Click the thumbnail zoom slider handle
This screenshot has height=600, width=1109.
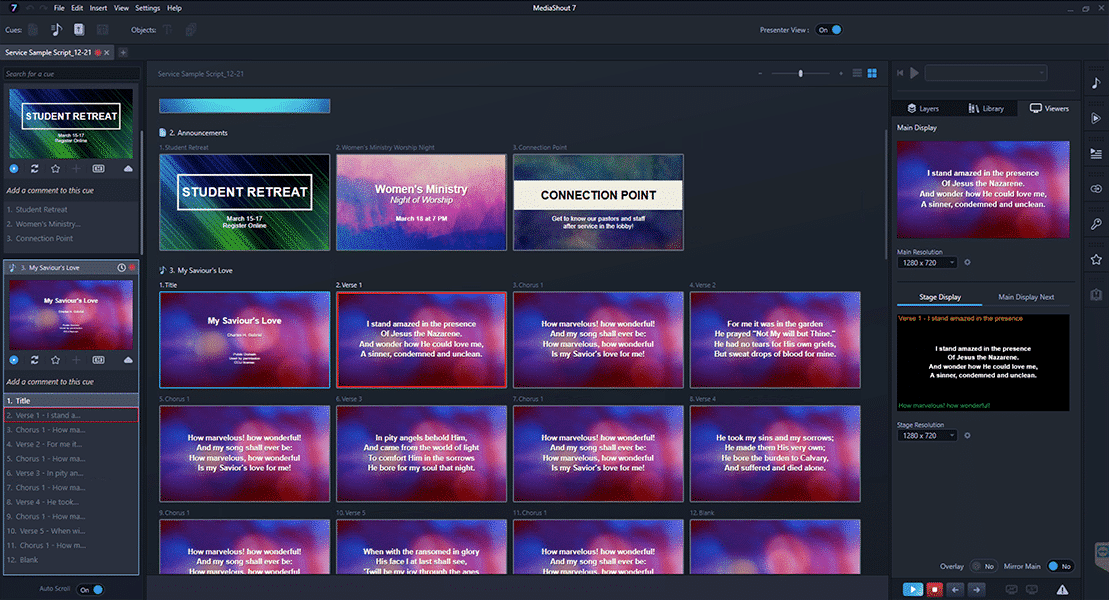click(799, 73)
